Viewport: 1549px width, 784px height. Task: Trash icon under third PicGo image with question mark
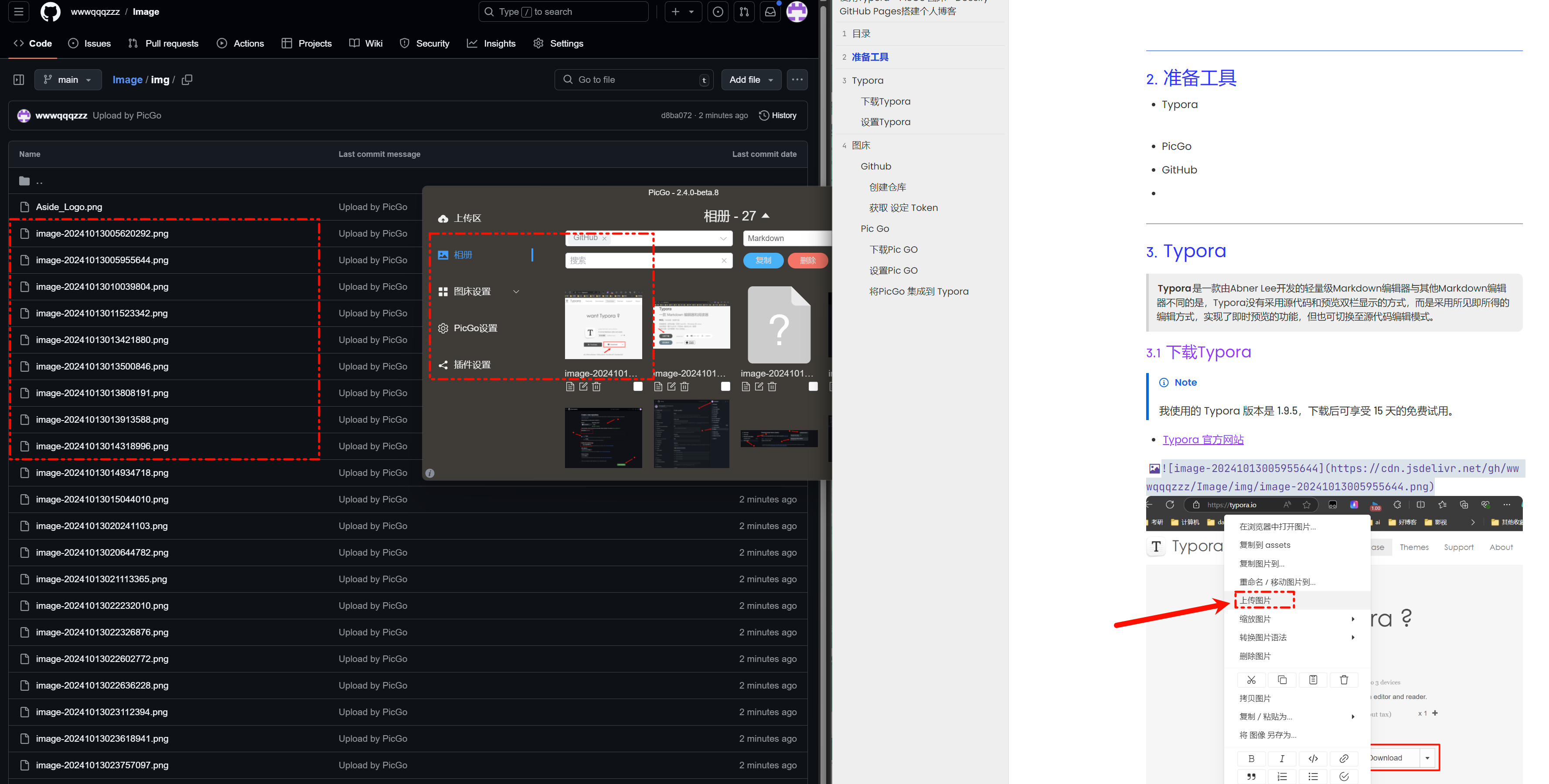pyautogui.click(x=773, y=387)
